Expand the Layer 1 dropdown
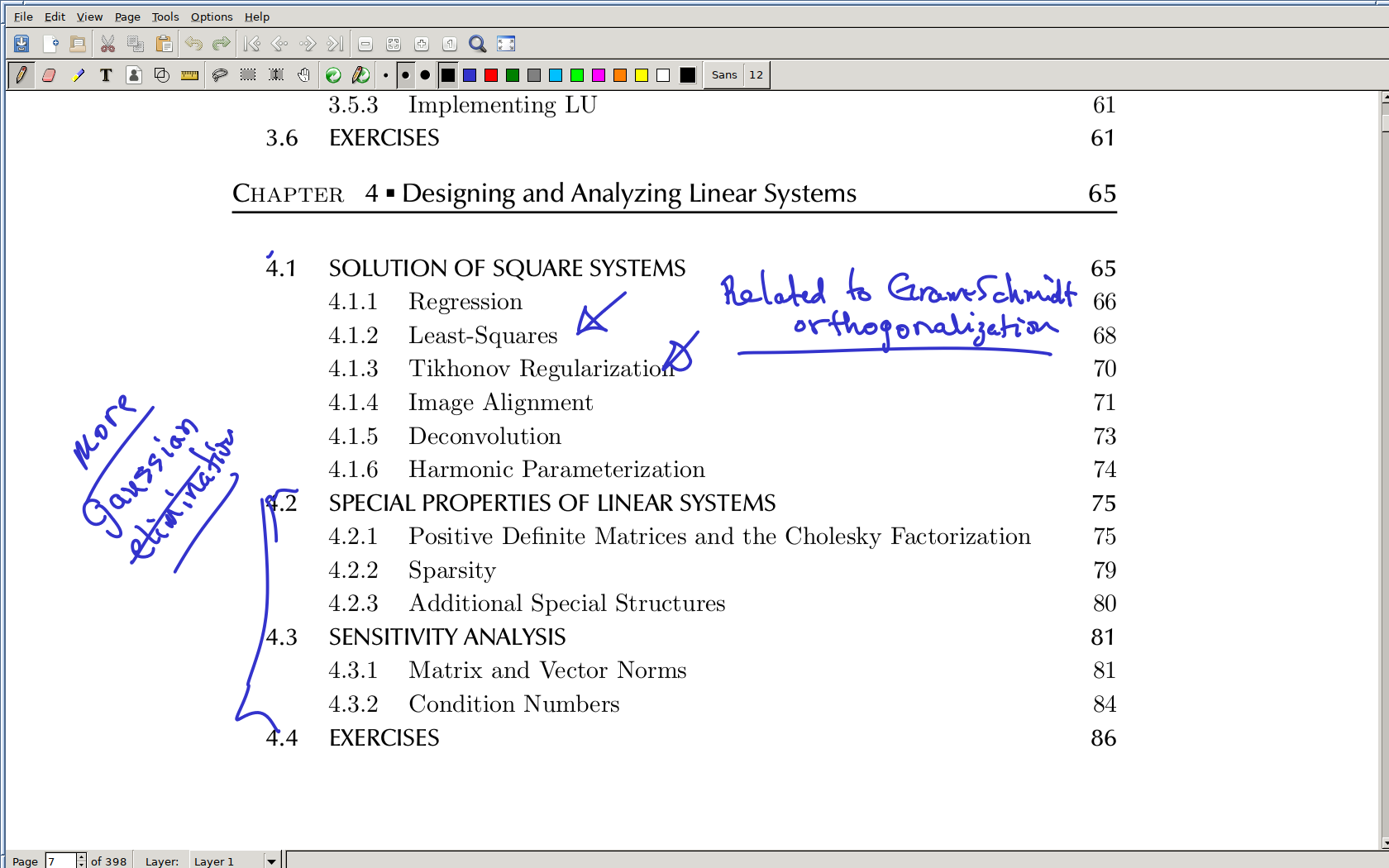1389x868 pixels. pyautogui.click(x=271, y=861)
